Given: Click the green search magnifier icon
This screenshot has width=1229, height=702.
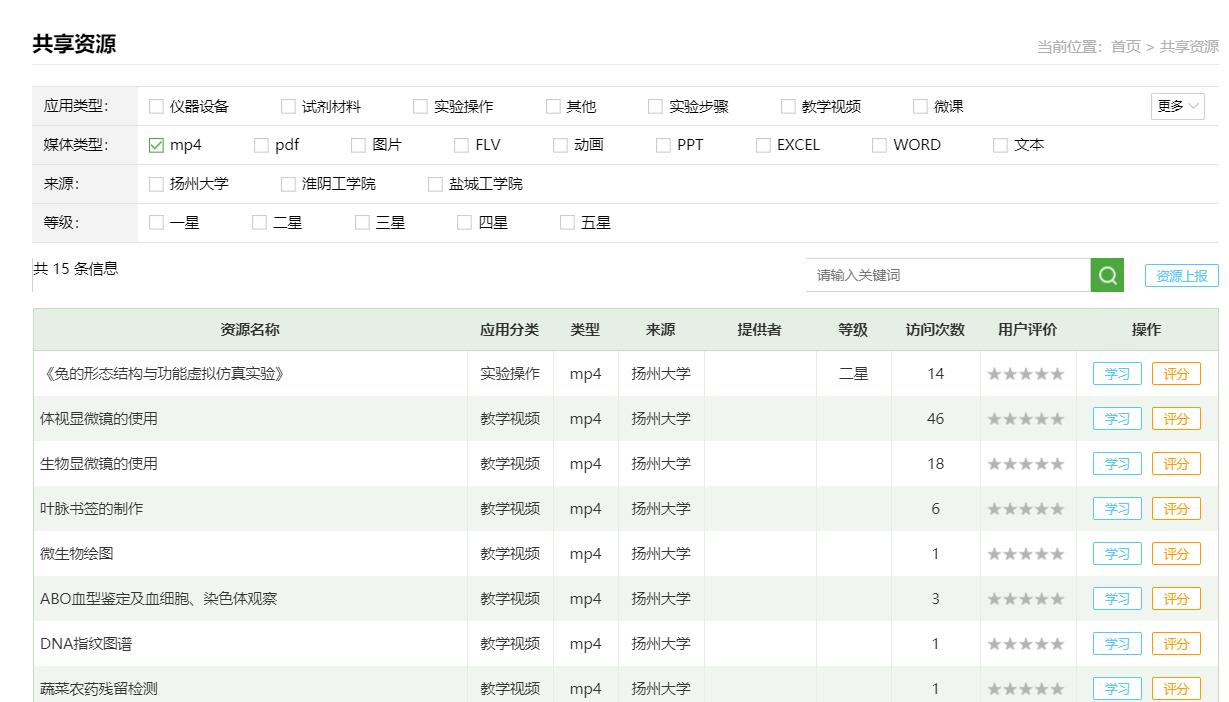Looking at the screenshot, I should (1107, 276).
